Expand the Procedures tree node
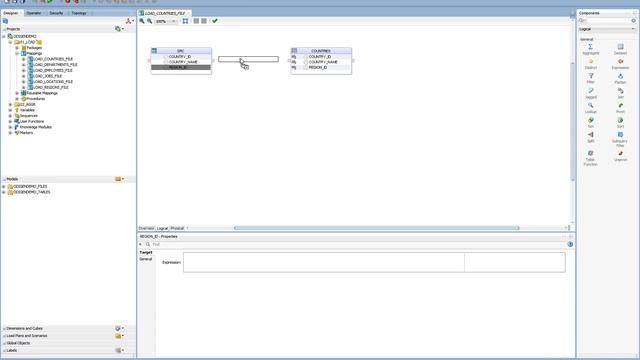Viewport: 640px width, 360px height. click(x=17, y=99)
